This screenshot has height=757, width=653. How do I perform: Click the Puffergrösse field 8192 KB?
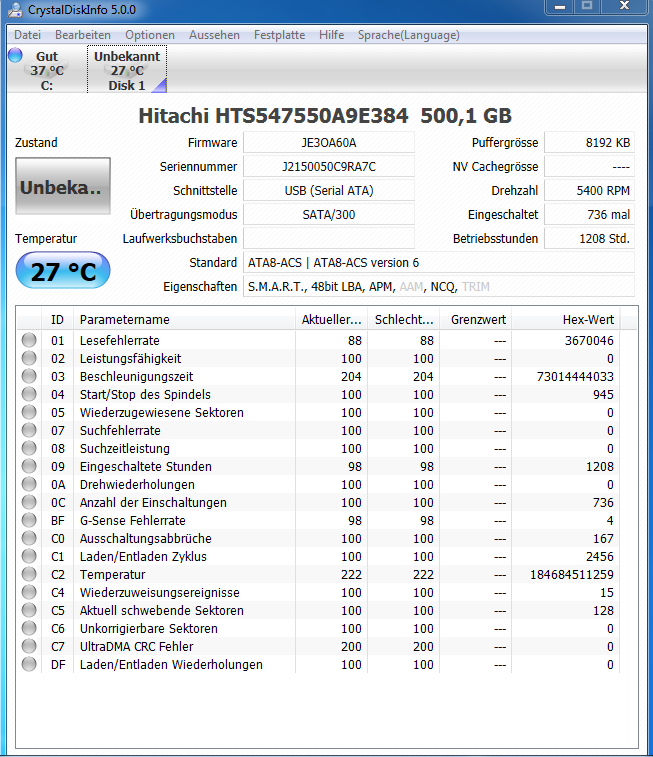(x=589, y=142)
